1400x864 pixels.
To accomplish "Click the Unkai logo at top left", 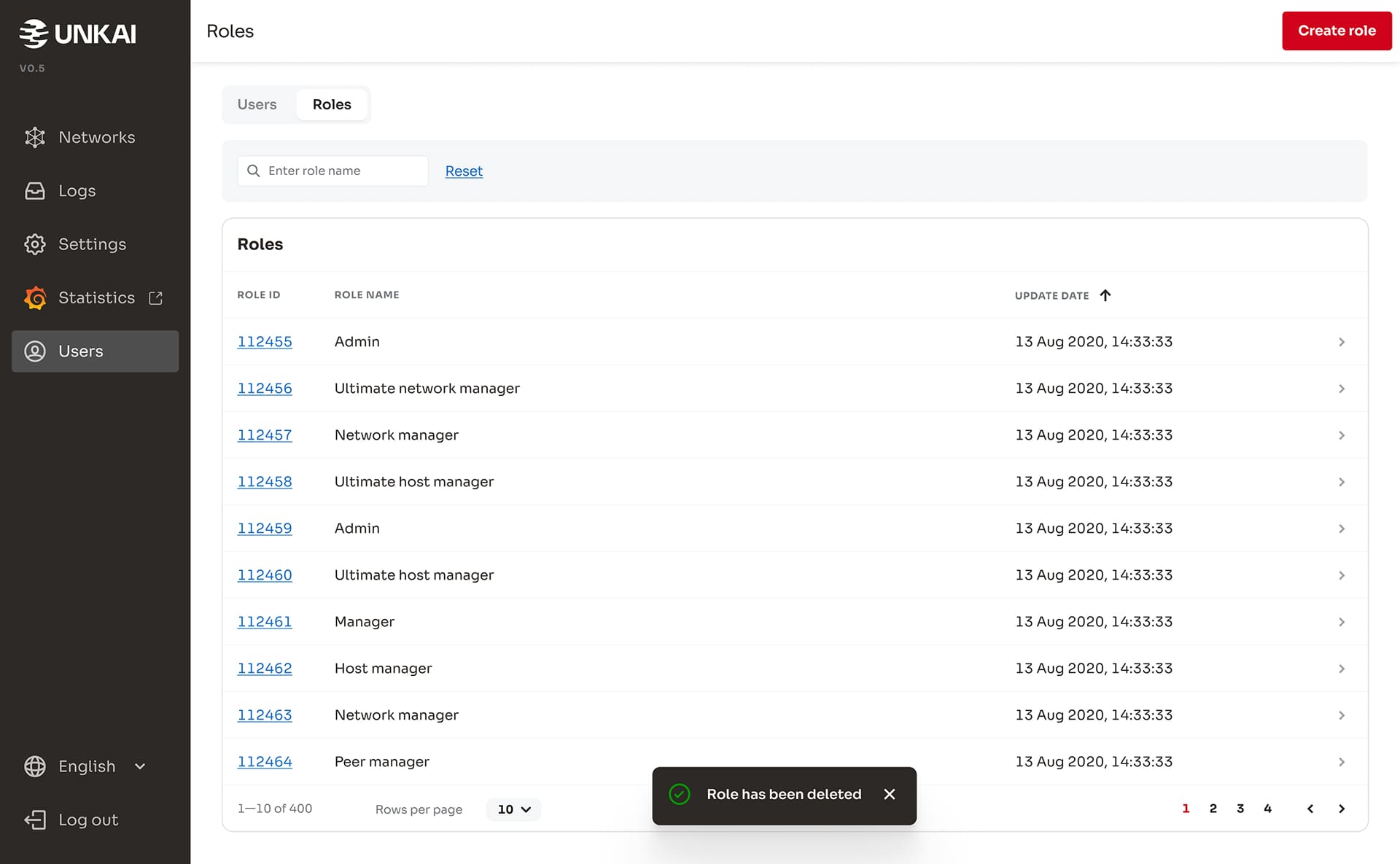I will [x=77, y=32].
